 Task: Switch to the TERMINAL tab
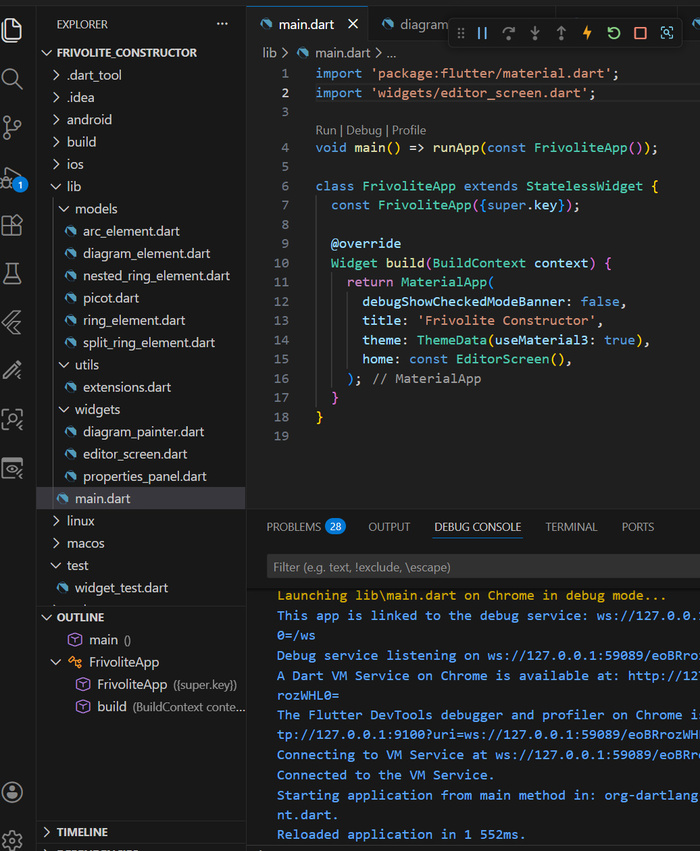[x=571, y=527]
